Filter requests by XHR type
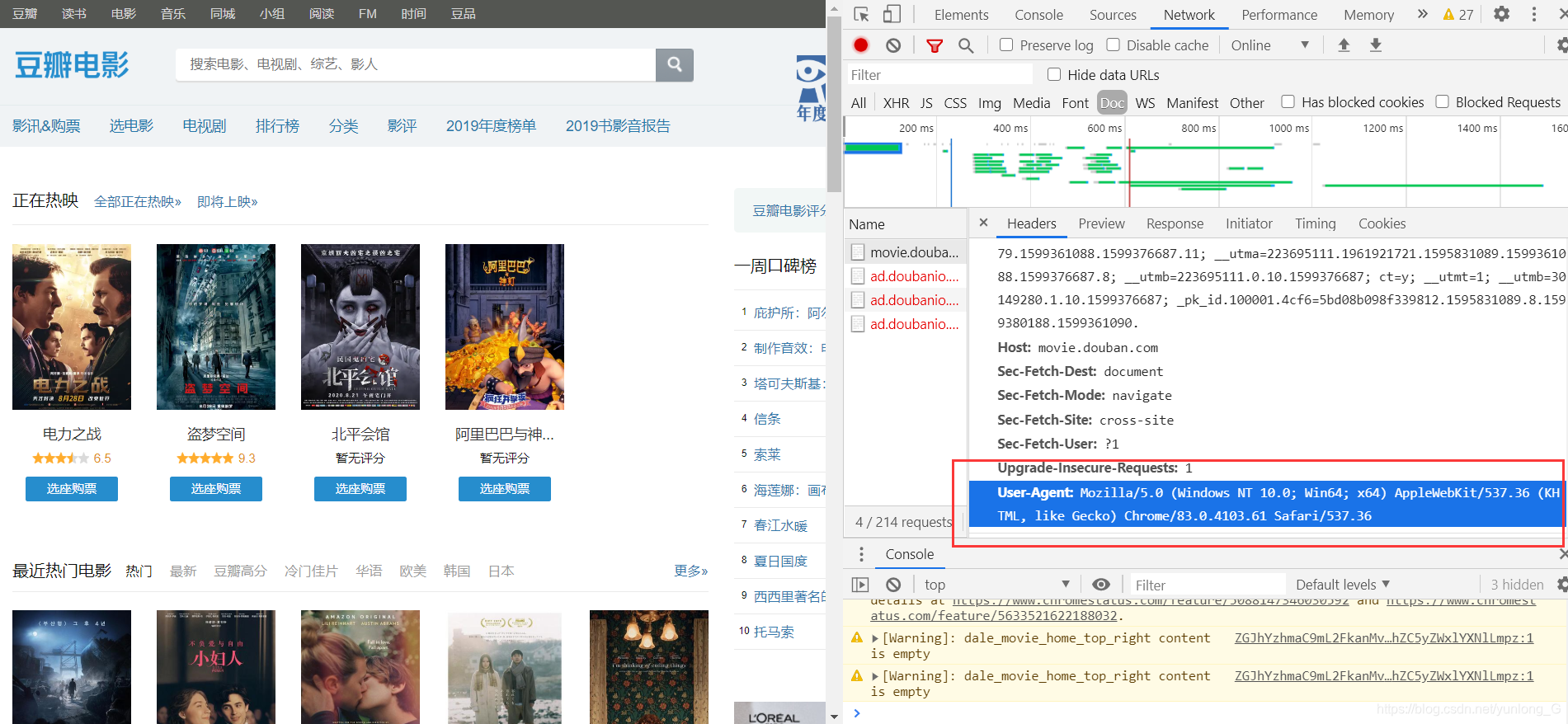 (896, 103)
